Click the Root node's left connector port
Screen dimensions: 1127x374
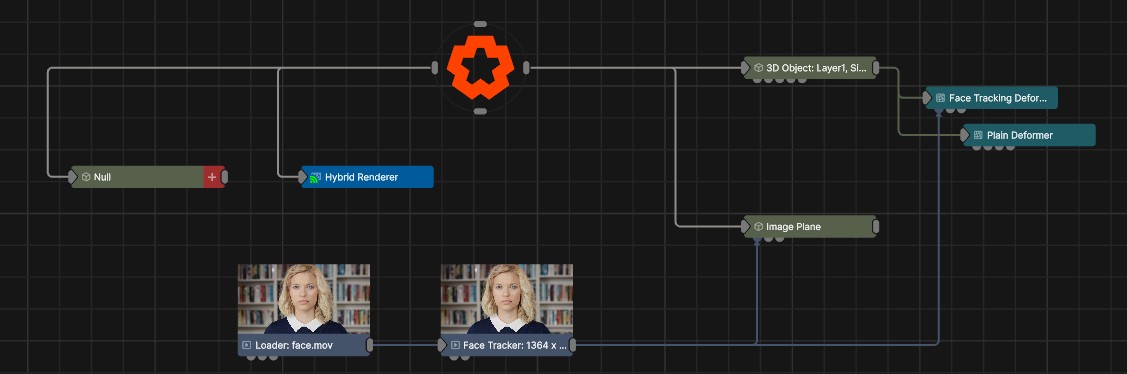point(434,68)
